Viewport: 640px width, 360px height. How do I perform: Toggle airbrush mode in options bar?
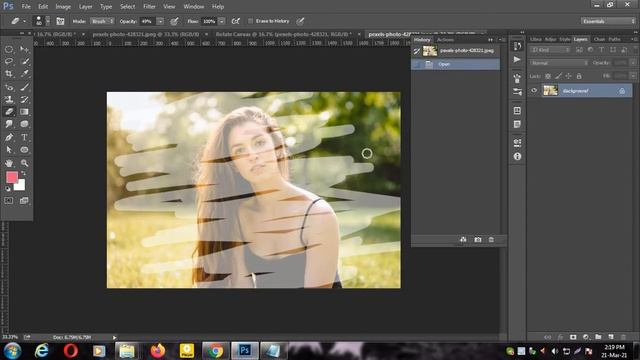(236, 21)
